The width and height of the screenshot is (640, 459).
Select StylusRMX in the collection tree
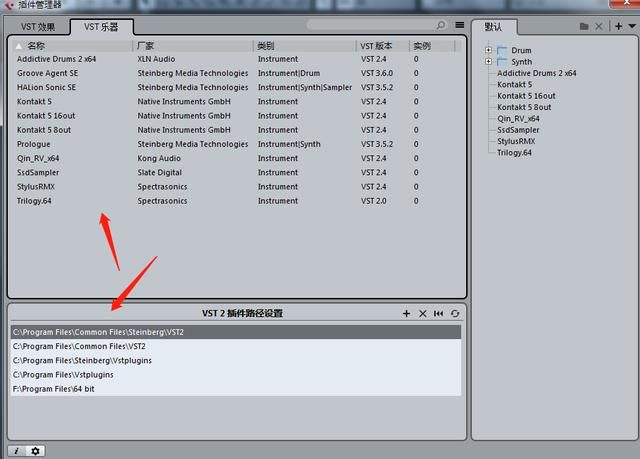516,141
